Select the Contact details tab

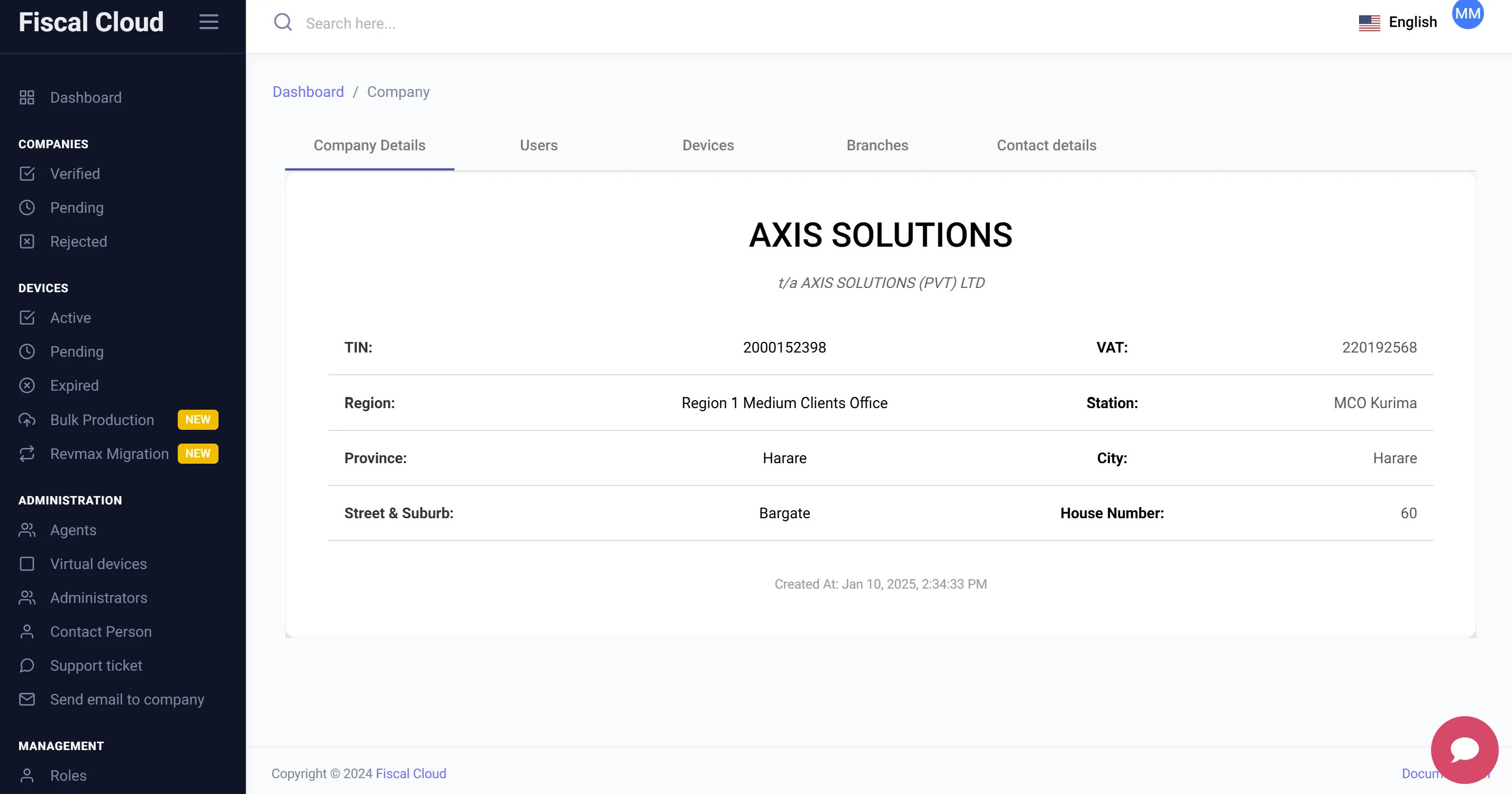1046,146
